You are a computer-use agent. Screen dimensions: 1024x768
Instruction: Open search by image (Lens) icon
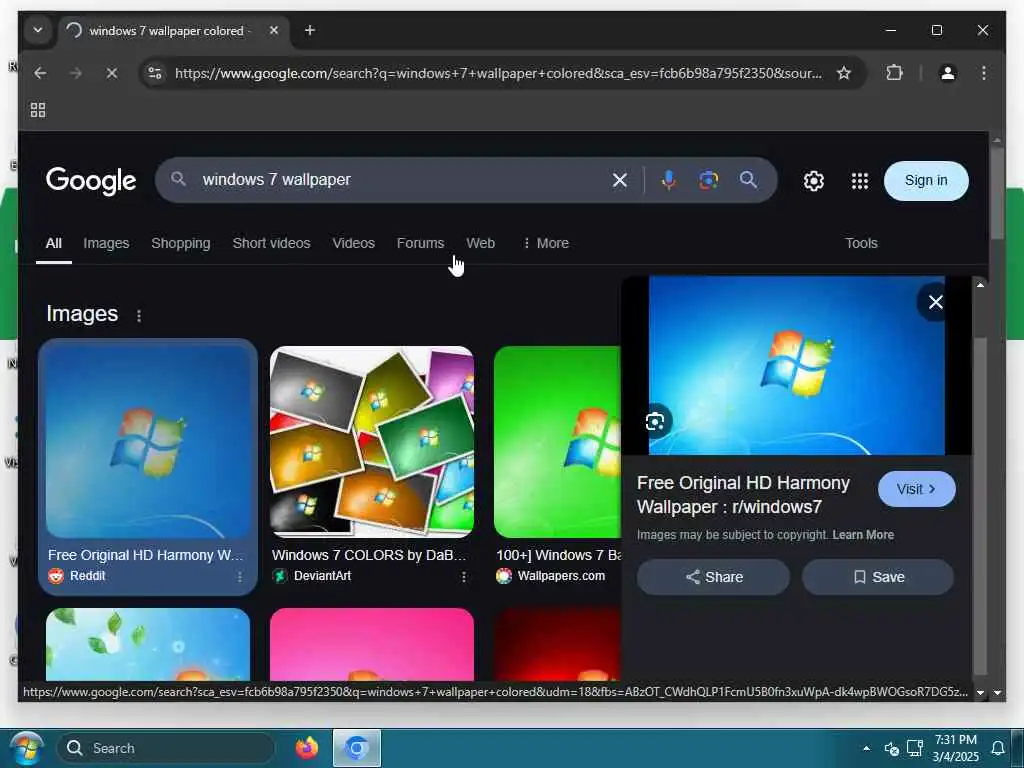(709, 180)
